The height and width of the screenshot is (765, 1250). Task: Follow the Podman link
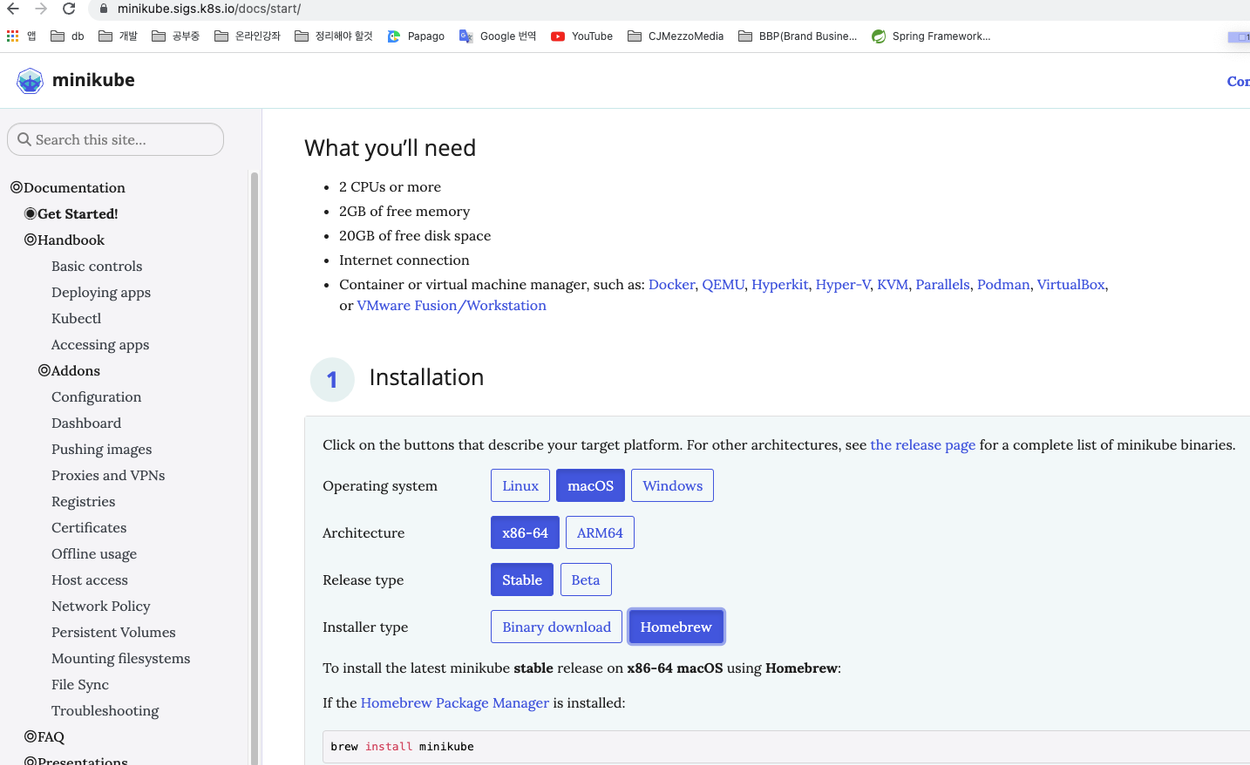(1003, 284)
